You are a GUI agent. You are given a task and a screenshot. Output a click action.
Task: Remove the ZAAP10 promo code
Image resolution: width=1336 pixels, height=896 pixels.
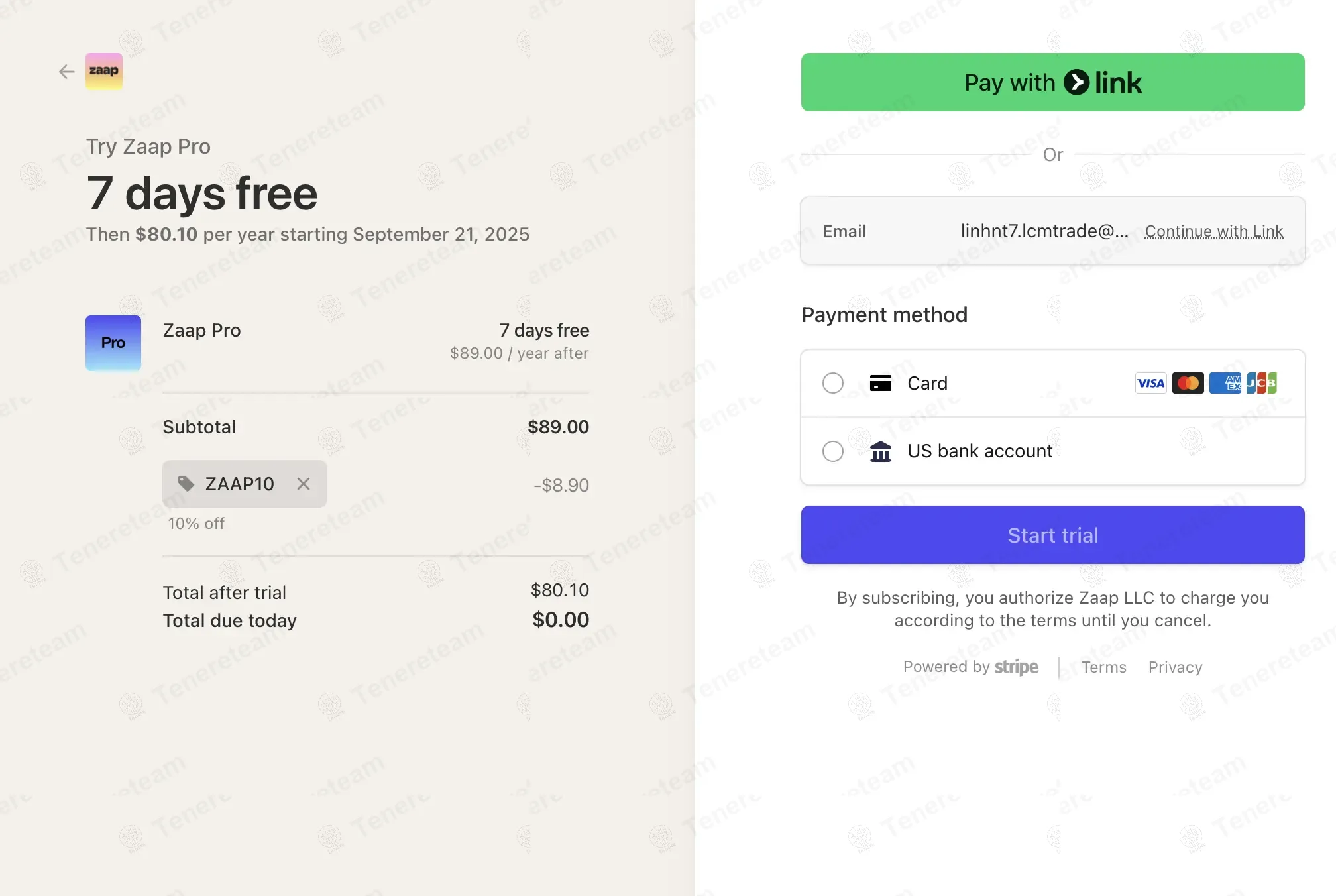(x=304, y=484)
